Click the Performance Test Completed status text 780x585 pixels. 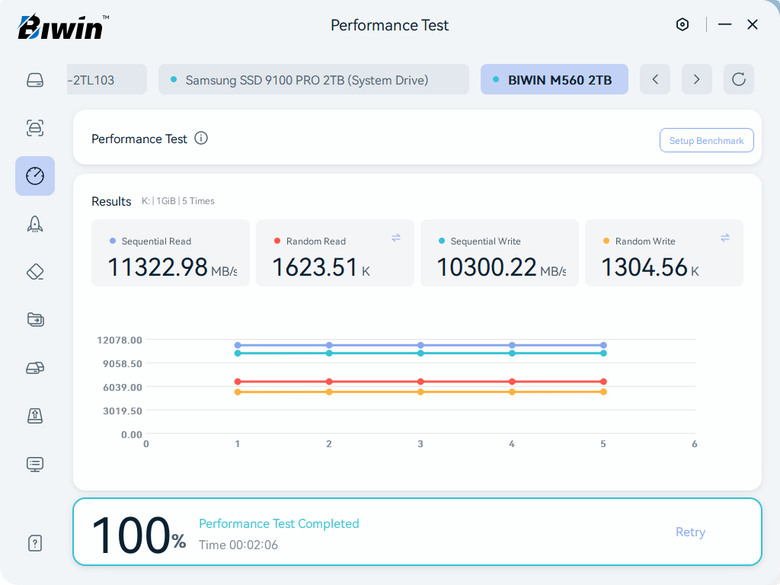(x=279, y=523)
